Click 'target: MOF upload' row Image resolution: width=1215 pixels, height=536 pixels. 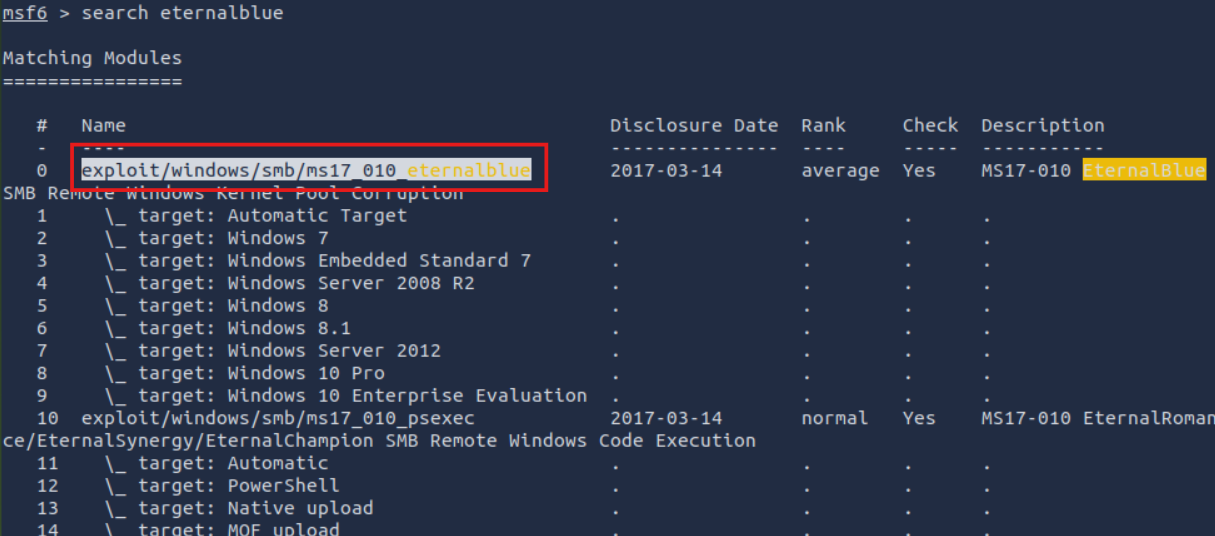coord(239,528)
